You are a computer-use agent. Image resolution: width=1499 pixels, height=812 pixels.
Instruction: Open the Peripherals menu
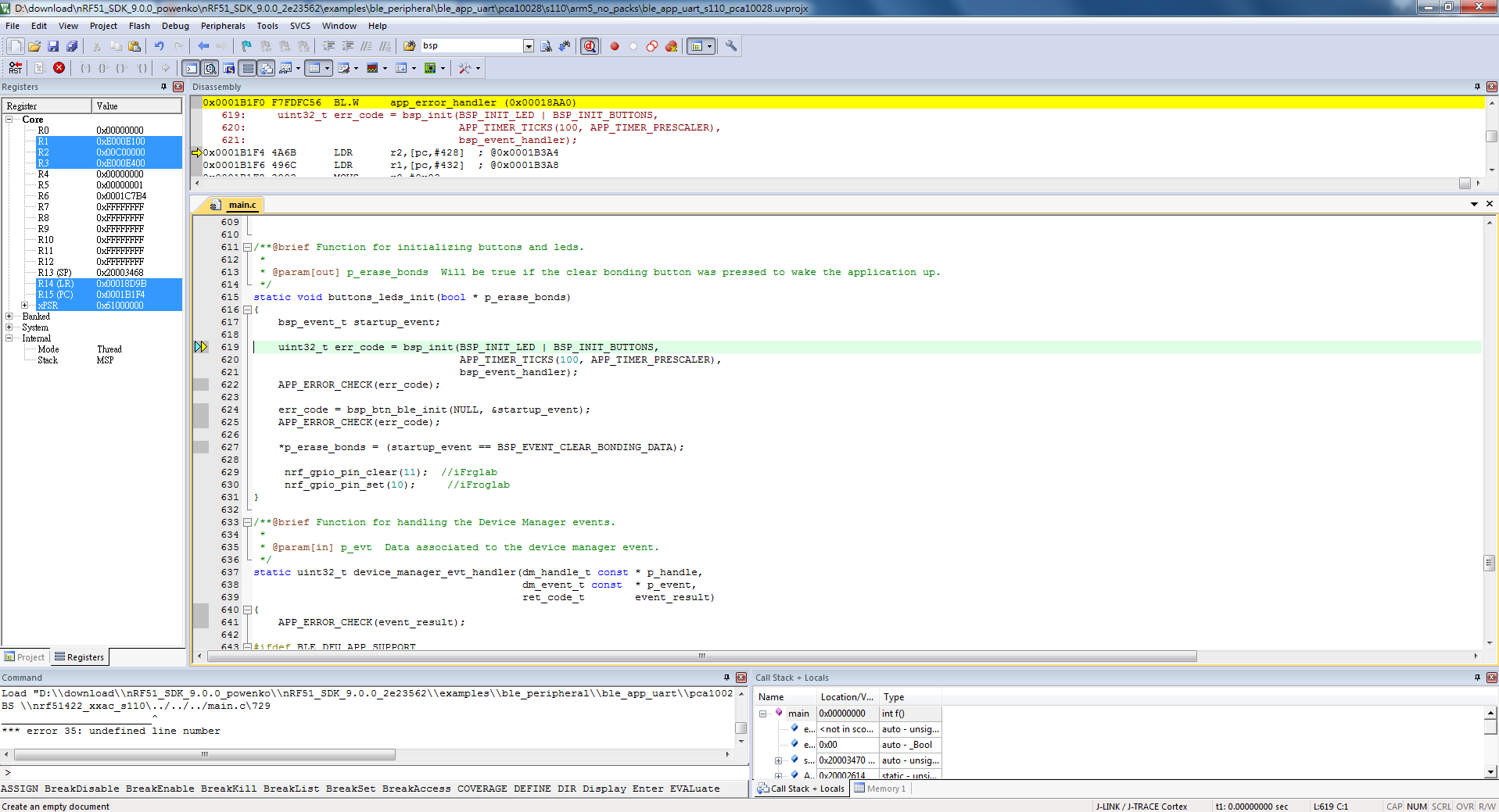[x=223, y=26]
